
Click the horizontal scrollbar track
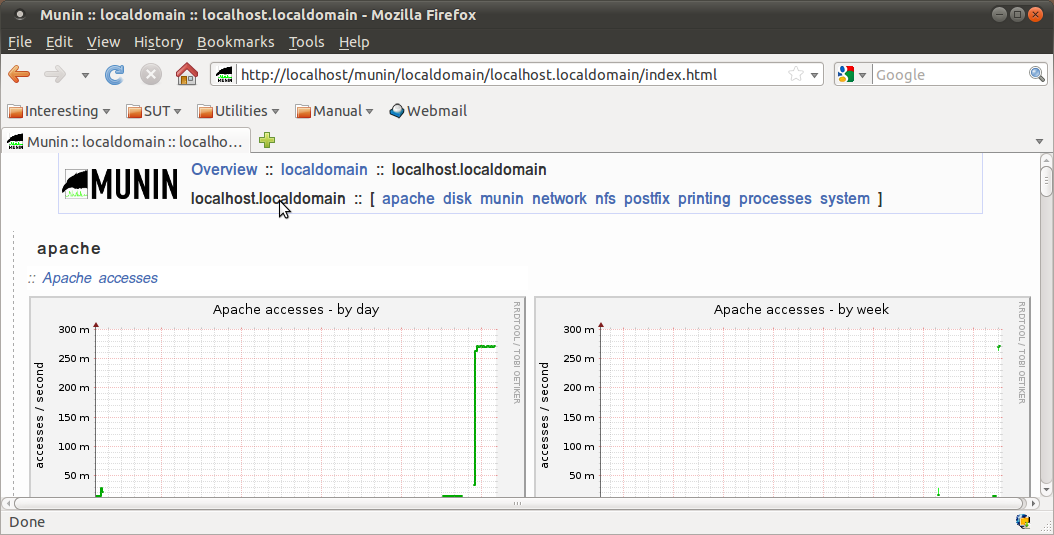[518, 503]
